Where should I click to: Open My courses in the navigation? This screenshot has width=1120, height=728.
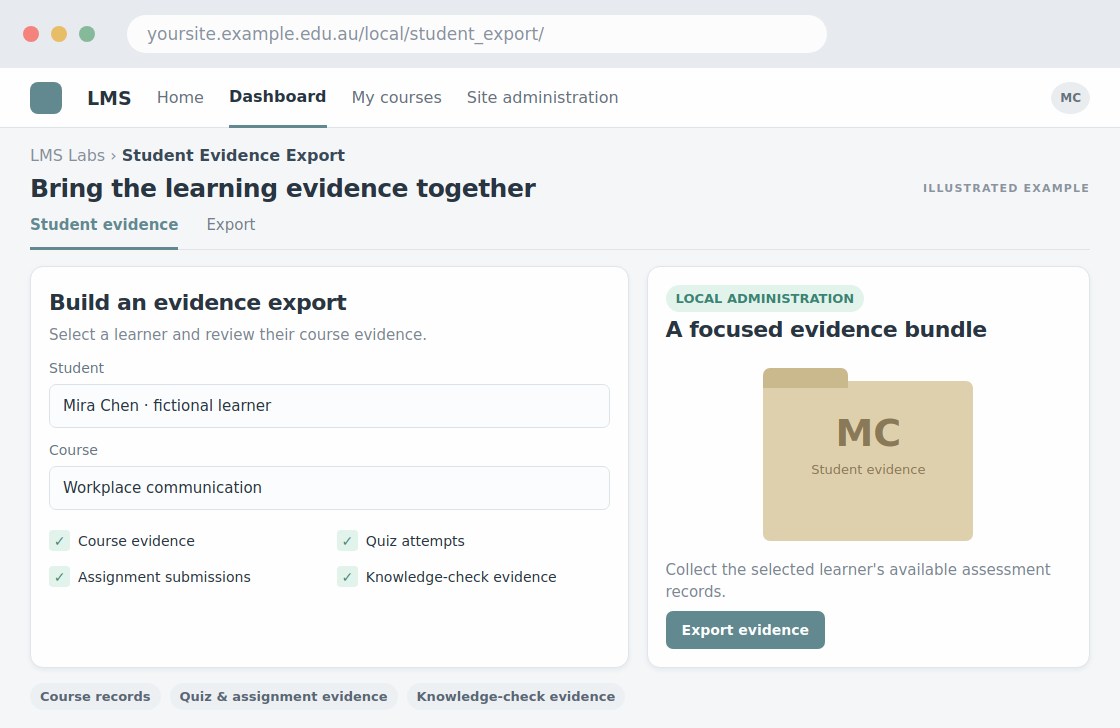click(396, 97)
